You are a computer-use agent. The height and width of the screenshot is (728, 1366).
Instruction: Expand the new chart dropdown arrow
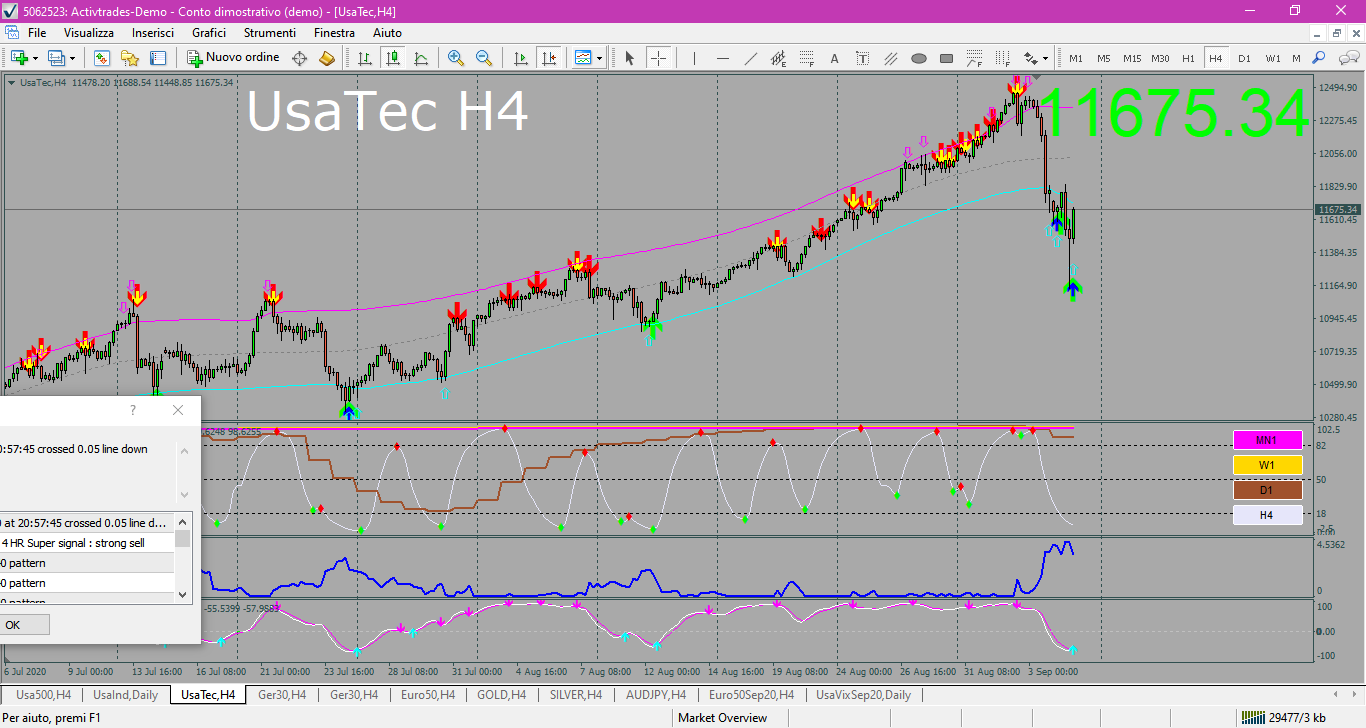pos(35,58)
